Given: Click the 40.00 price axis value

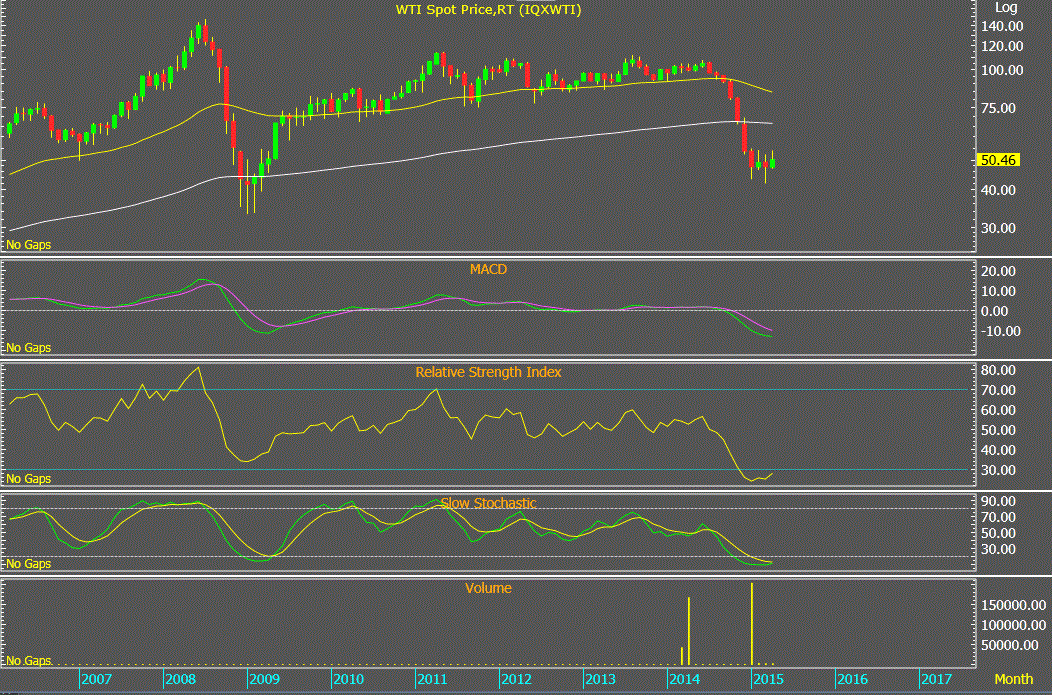Looking at the screenshot, I should click(999, 190).
